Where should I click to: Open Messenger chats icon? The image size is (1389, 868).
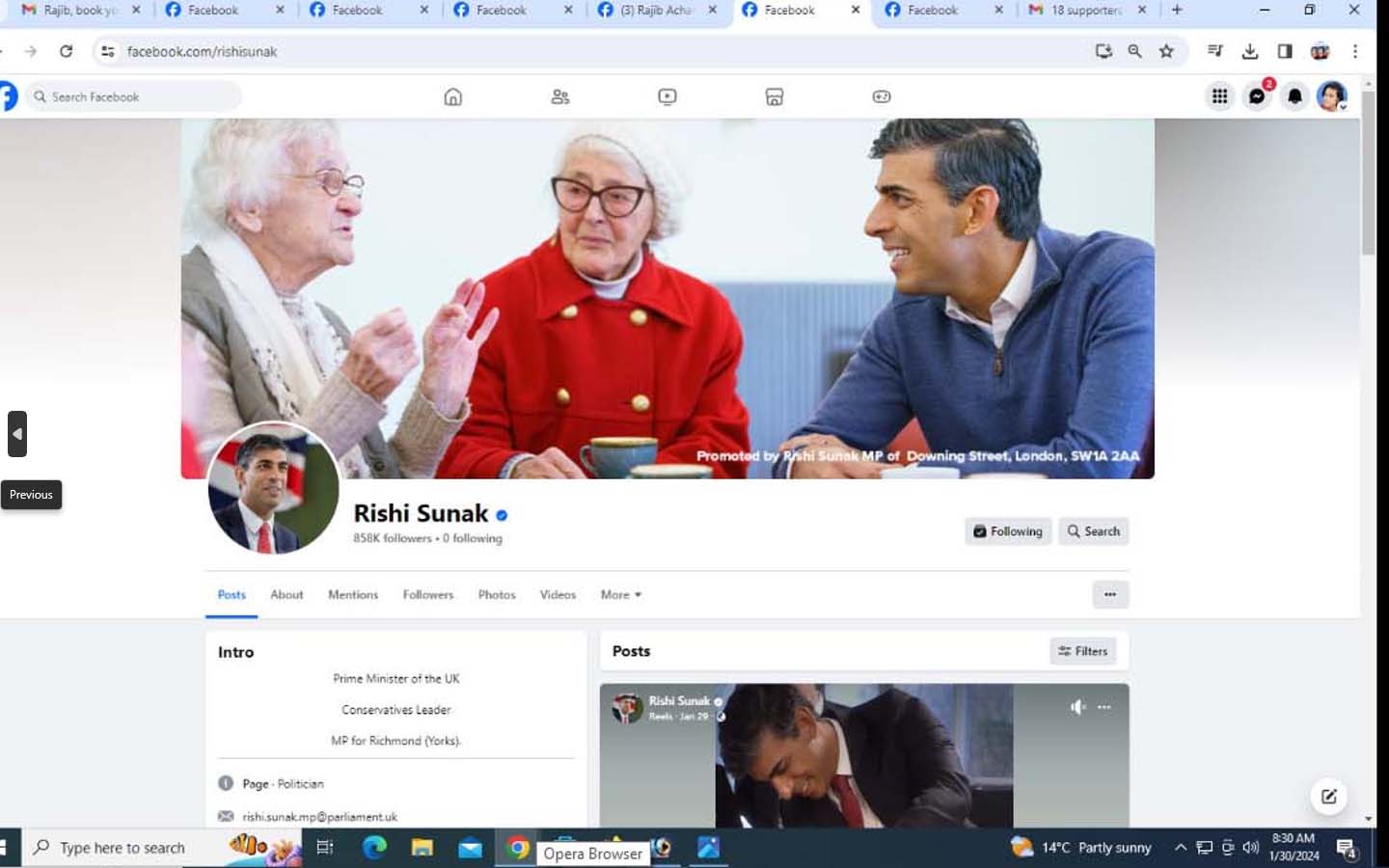[1257, 96]
